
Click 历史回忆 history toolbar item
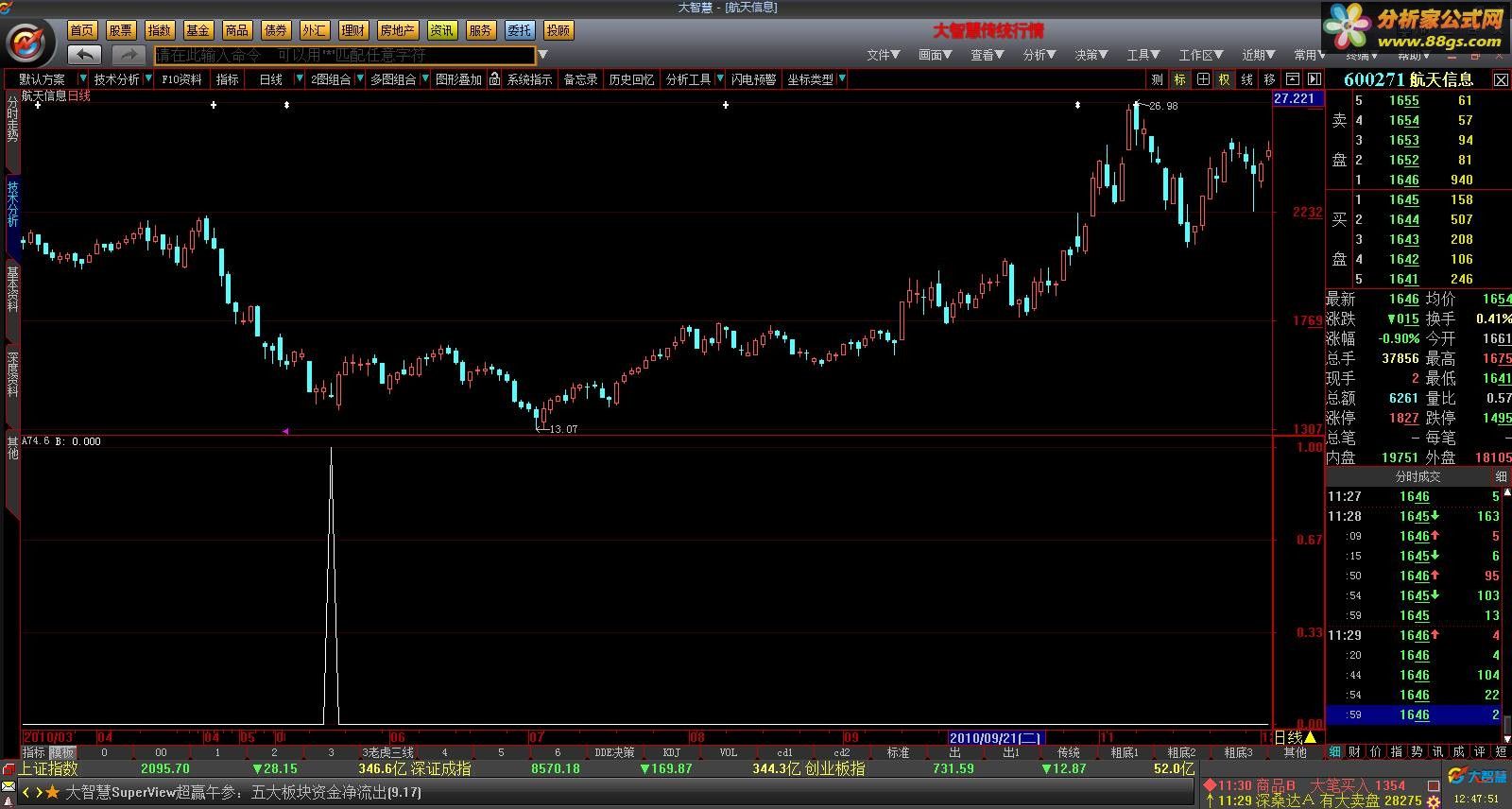(631, 79)
